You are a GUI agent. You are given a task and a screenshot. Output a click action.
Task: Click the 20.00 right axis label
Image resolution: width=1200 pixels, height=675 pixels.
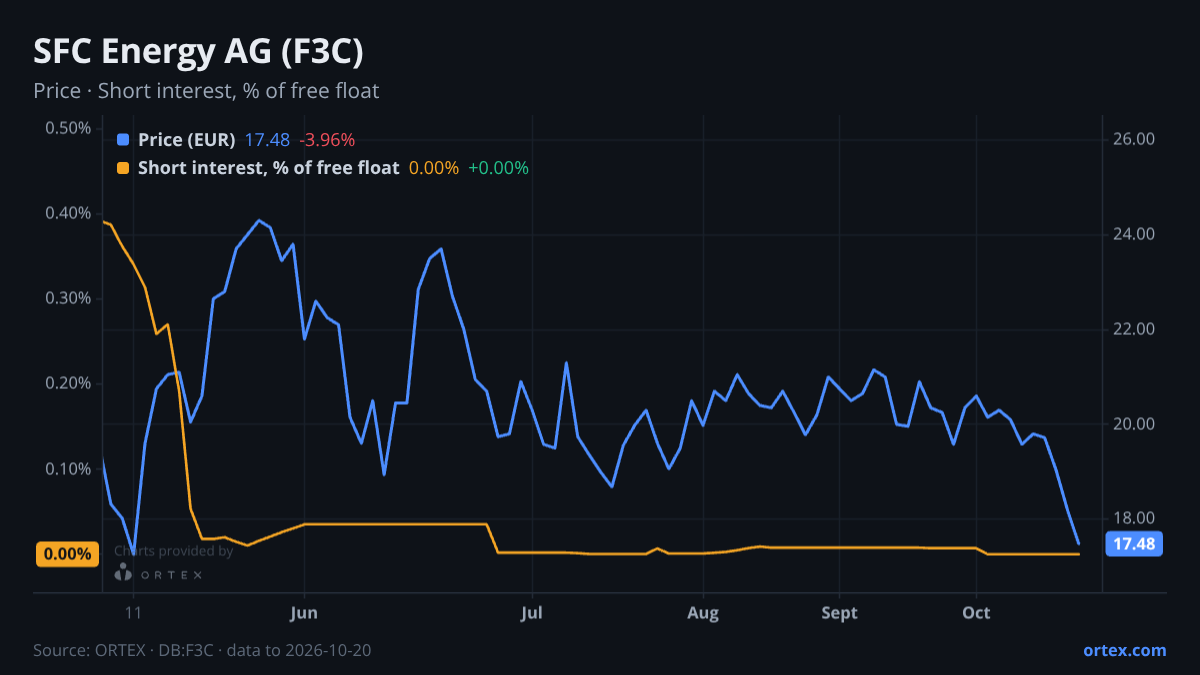(1134, 424)
